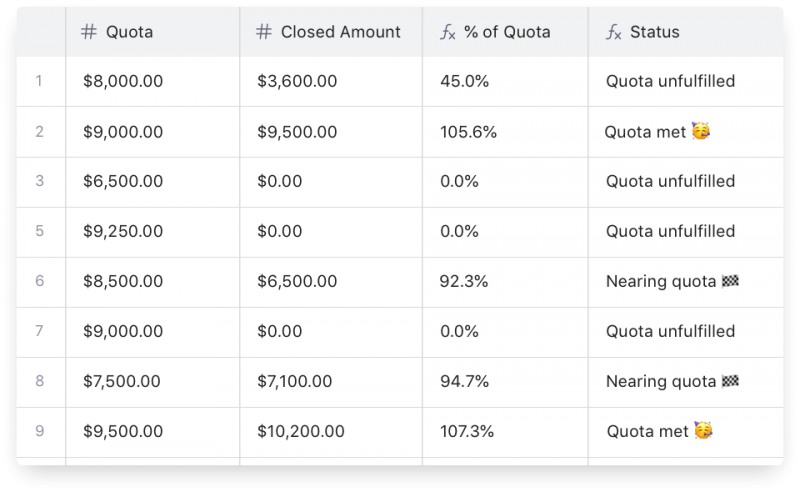The height and width of the screenshot is (492, 800).
Task: Select the $7,100.00 closed amount cell
Action: [297, 382]
